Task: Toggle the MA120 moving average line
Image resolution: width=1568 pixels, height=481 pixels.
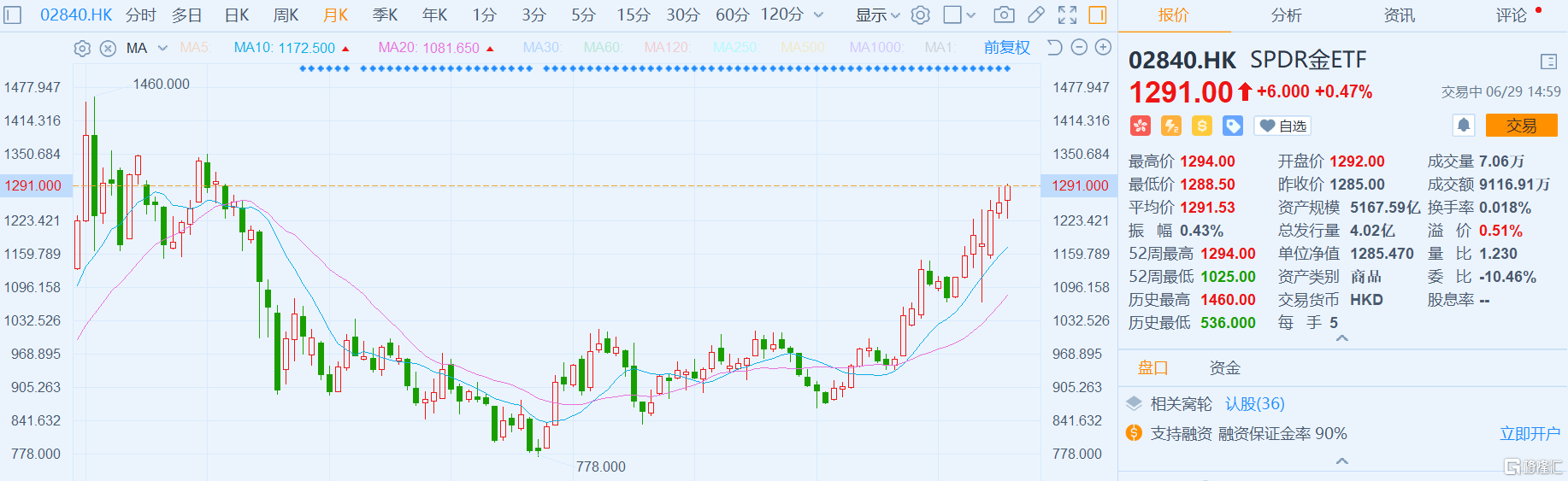Action: point(667,48)
